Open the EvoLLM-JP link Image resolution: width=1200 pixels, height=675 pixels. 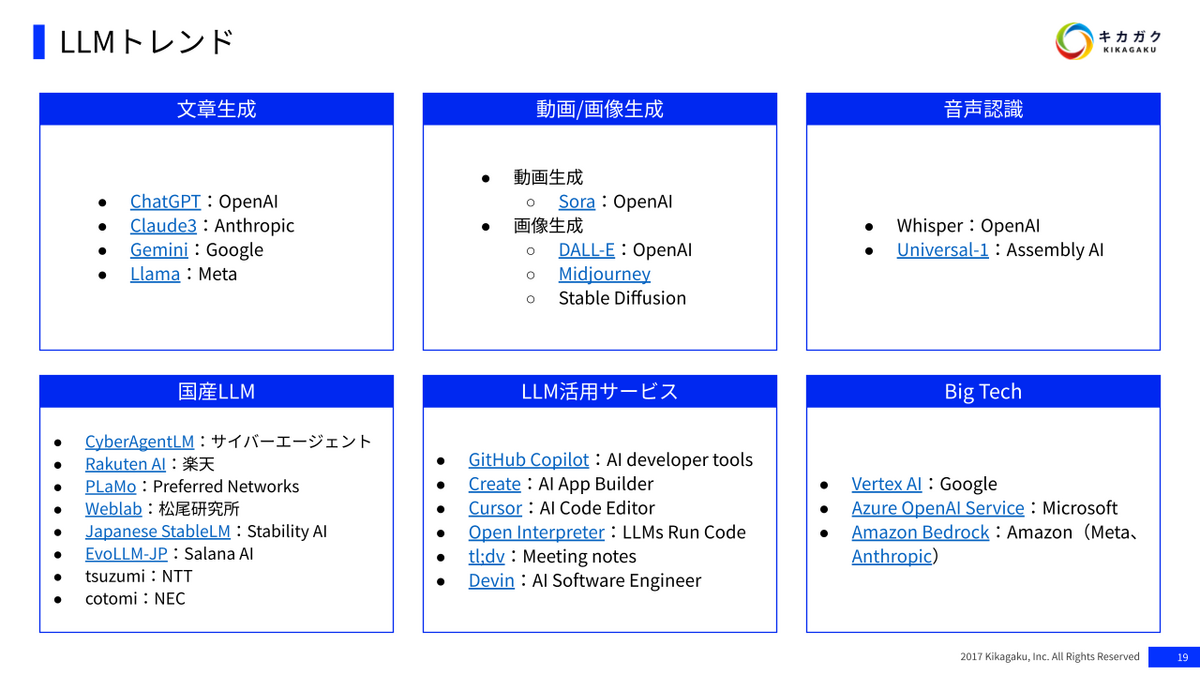click(126, 554)
